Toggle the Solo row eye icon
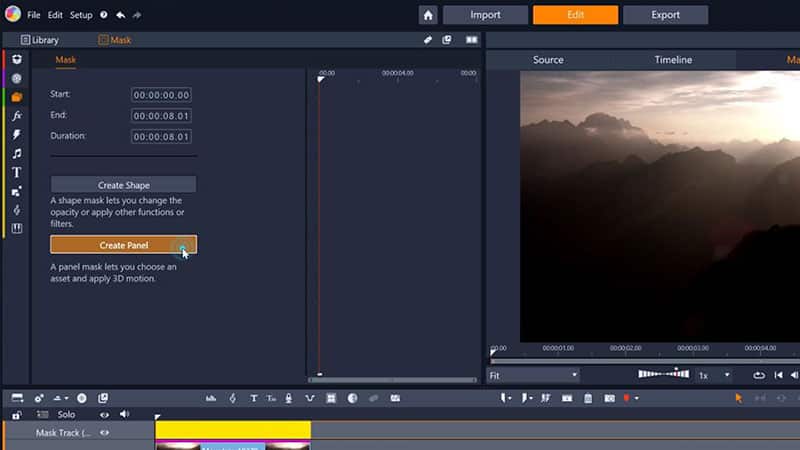 (104, 414)
